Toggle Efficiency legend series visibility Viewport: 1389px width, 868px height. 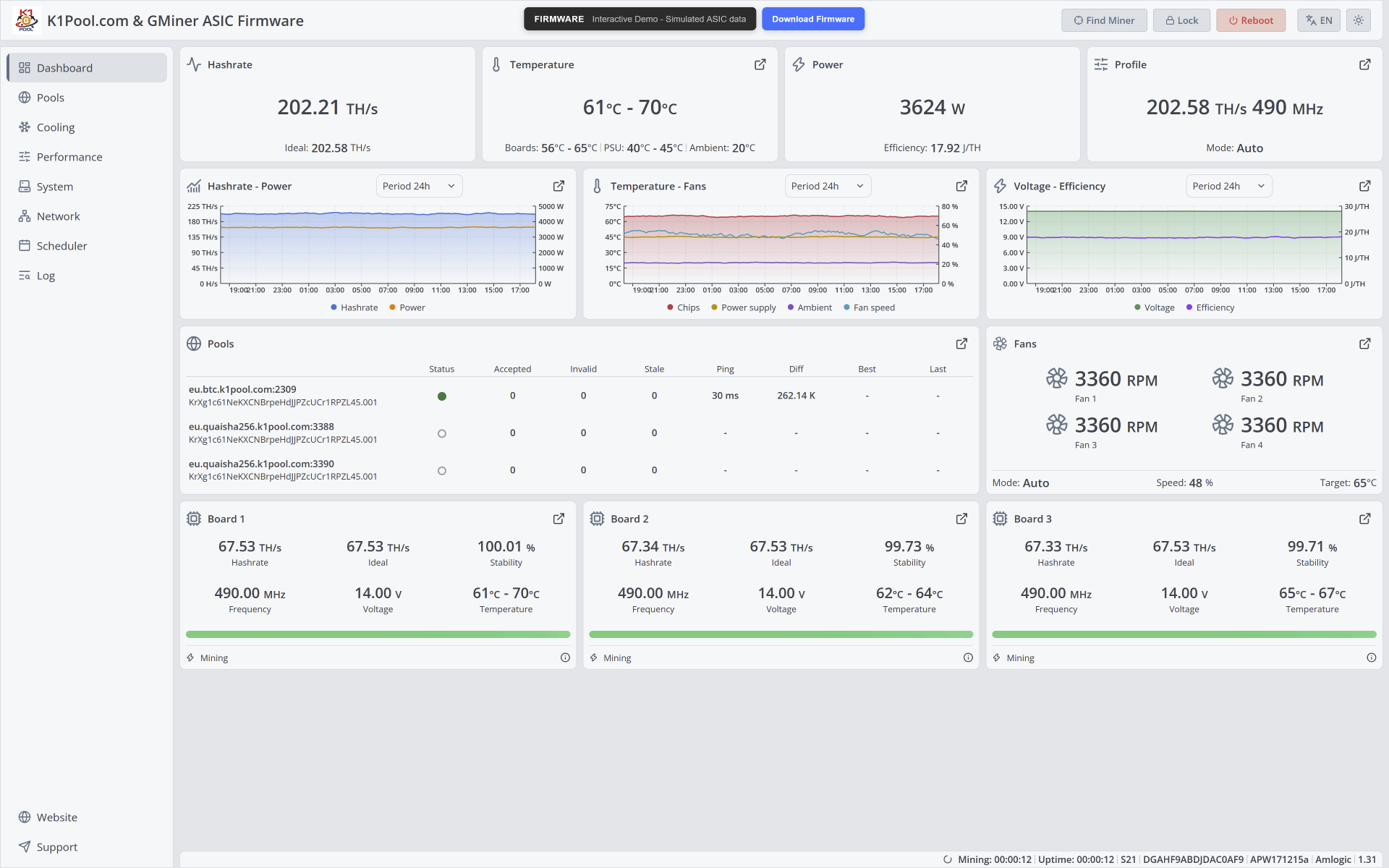(x=1210, y=307)
